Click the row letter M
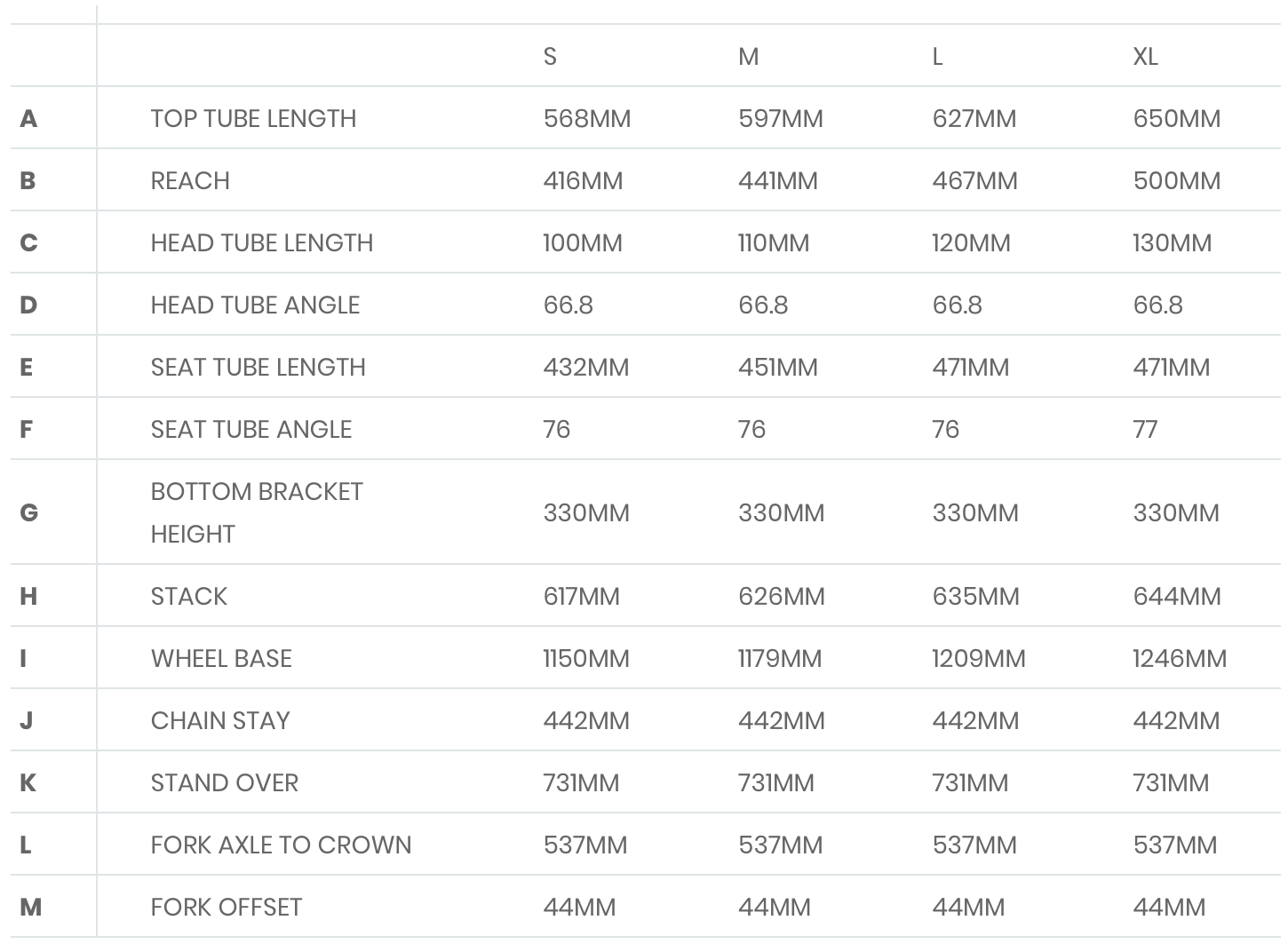 point(30,908)
